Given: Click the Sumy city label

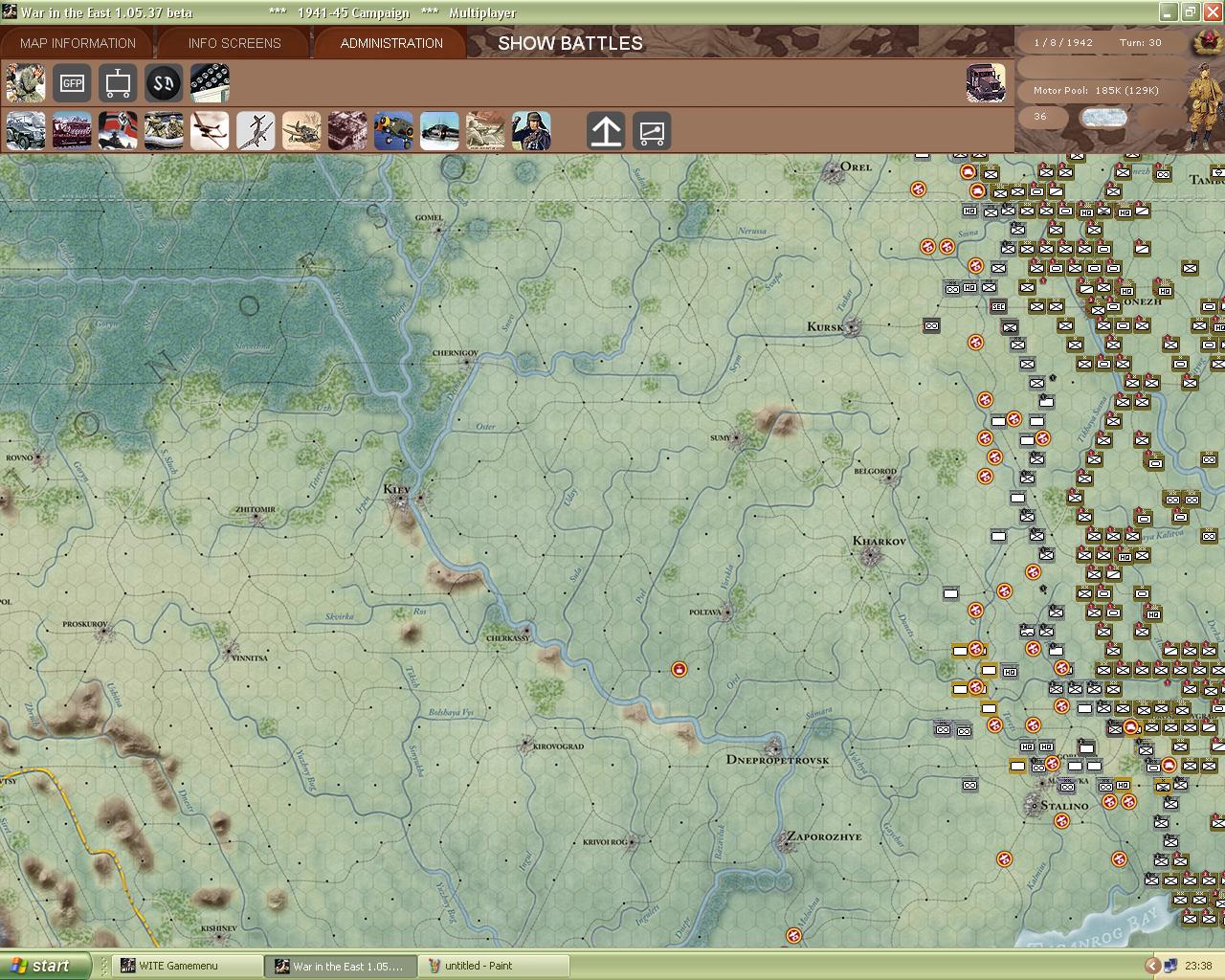Looking at the screenshot, I should (721, 438).
